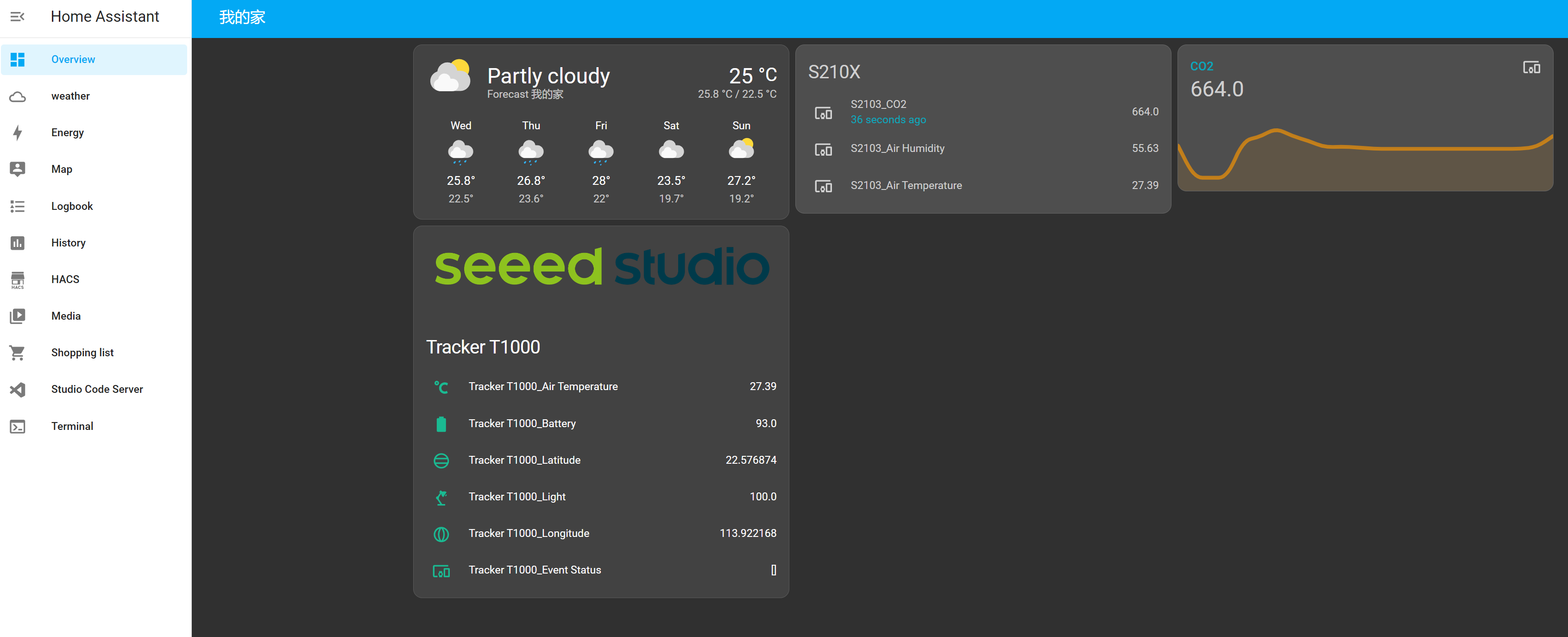Click the S2103_CO2 device icon
The height and width of the screenshot is (637, 1568).
pyautogui.click(x=824, y=113)
